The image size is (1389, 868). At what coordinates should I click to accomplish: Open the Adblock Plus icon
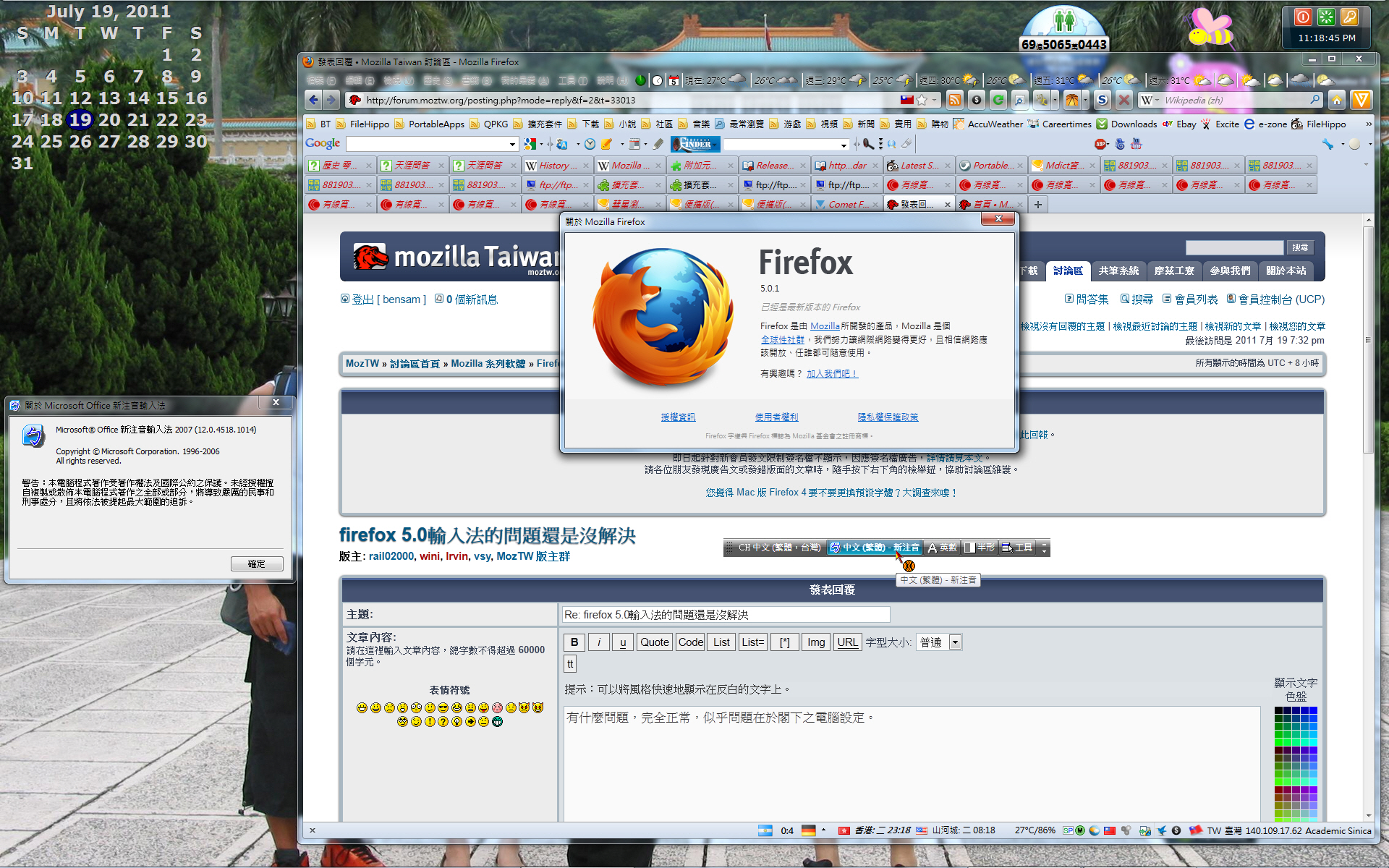[x=1100, y=144]
